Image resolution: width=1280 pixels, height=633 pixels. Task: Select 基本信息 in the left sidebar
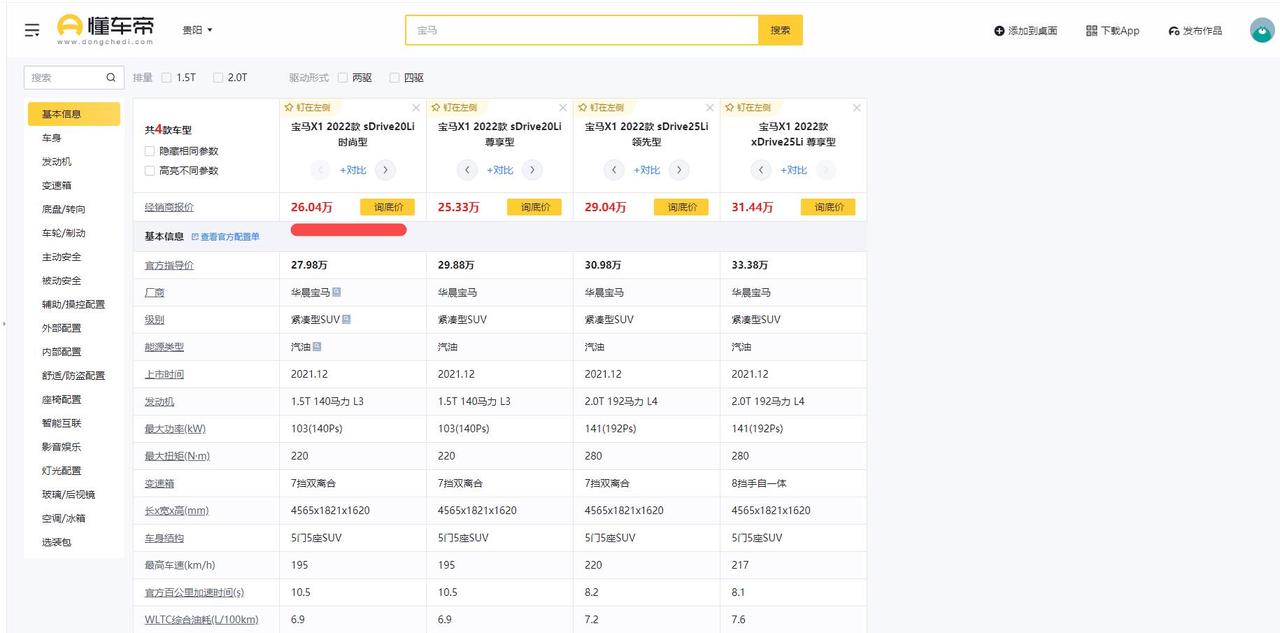click(74, 114)
